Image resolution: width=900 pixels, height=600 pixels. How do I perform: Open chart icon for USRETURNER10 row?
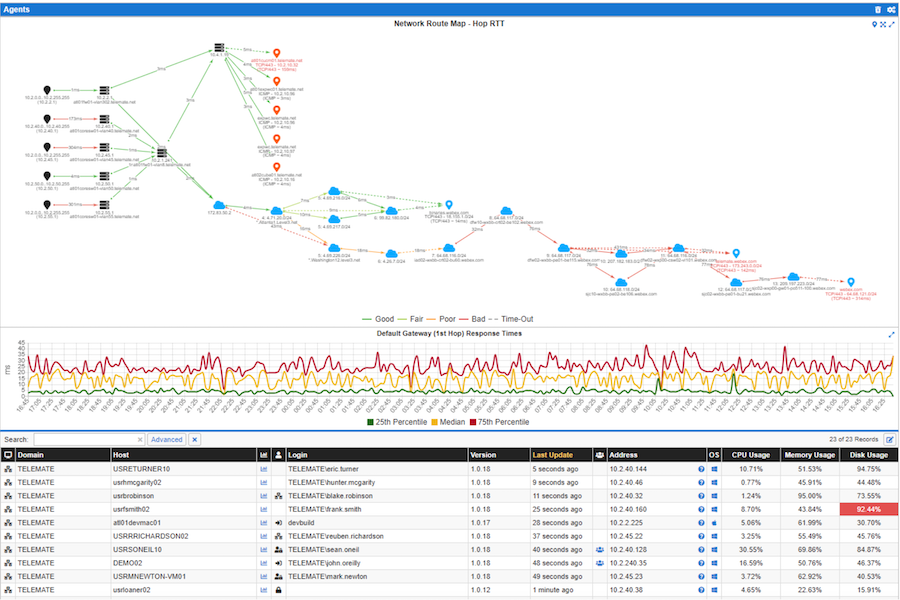pyautogui.click(x=263, y=469)
